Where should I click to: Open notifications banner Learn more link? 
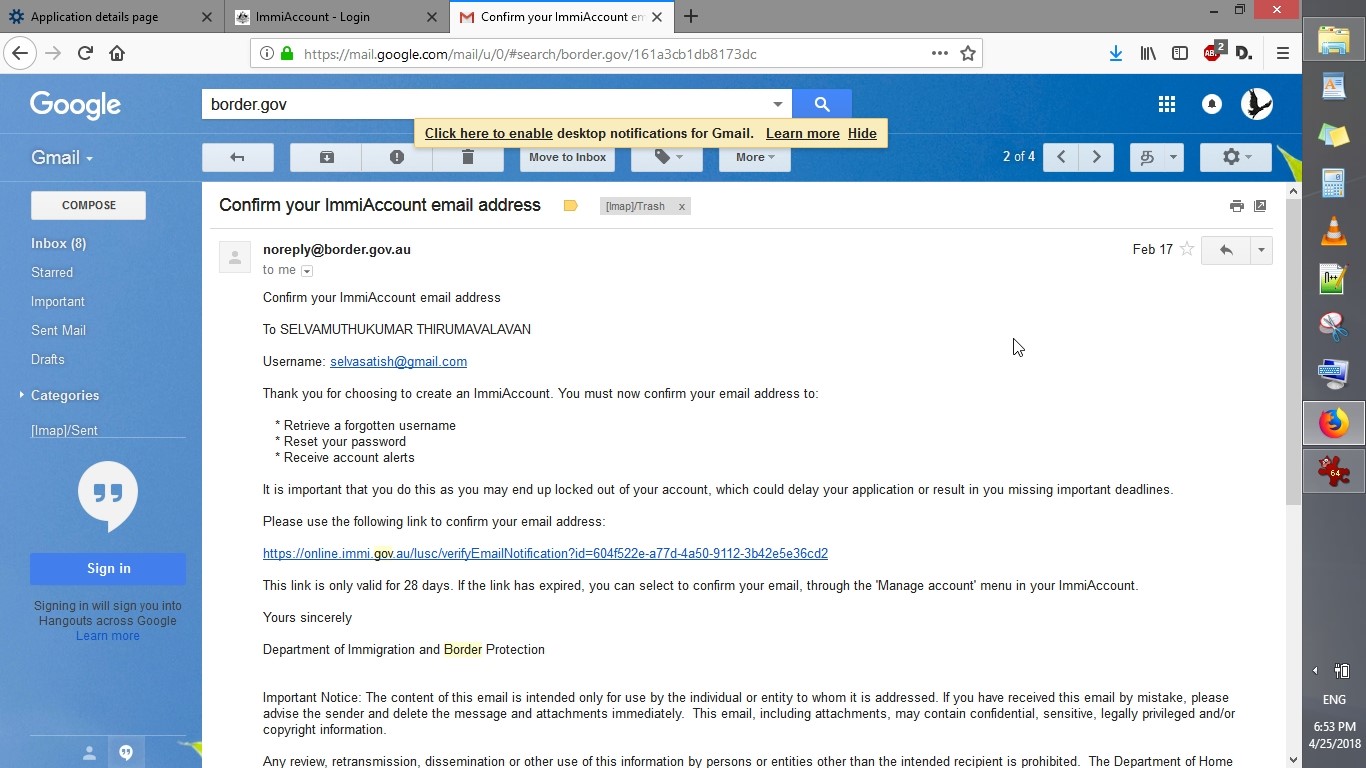point(803,133)
